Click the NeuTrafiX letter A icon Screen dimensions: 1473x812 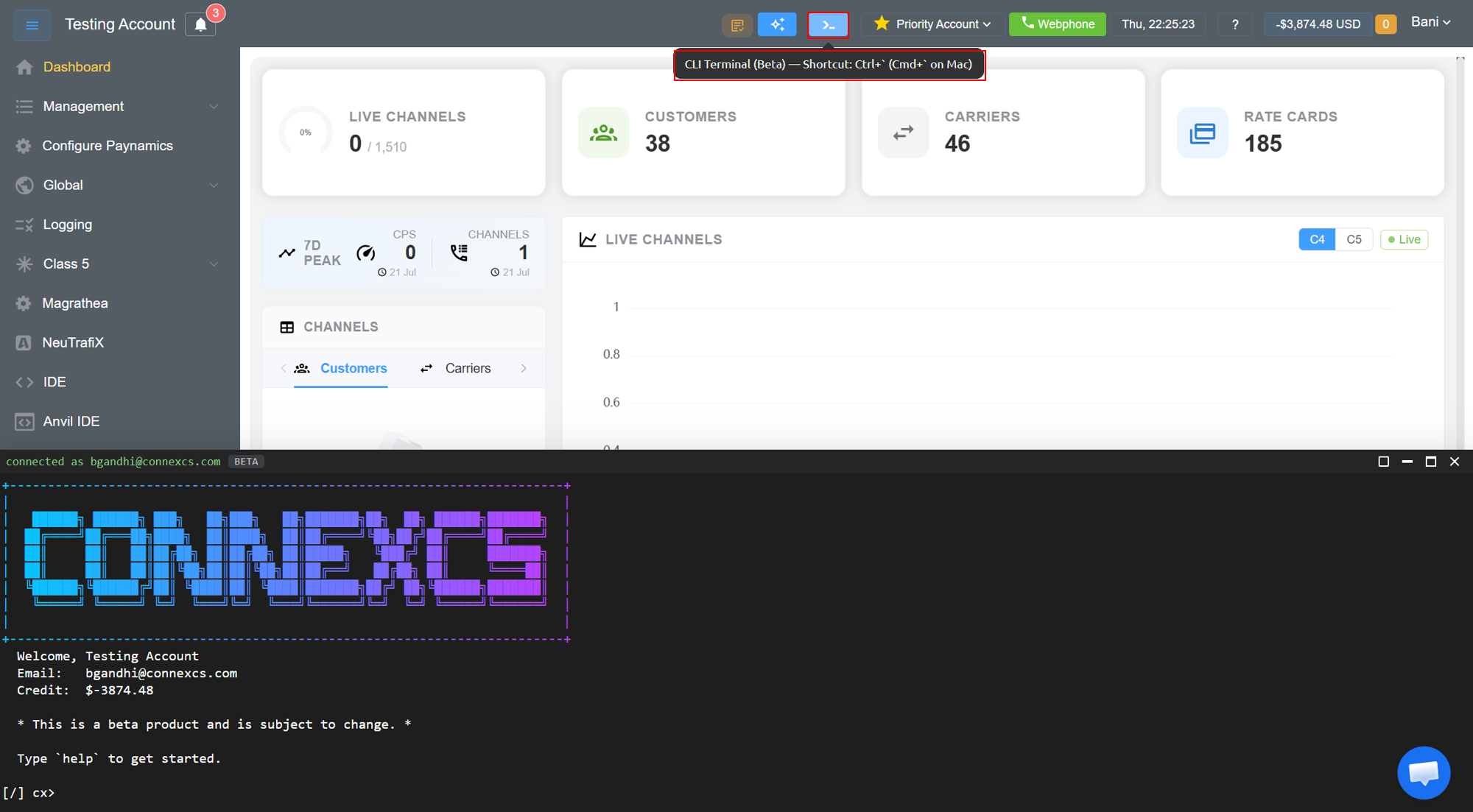[x=24, y=342]
